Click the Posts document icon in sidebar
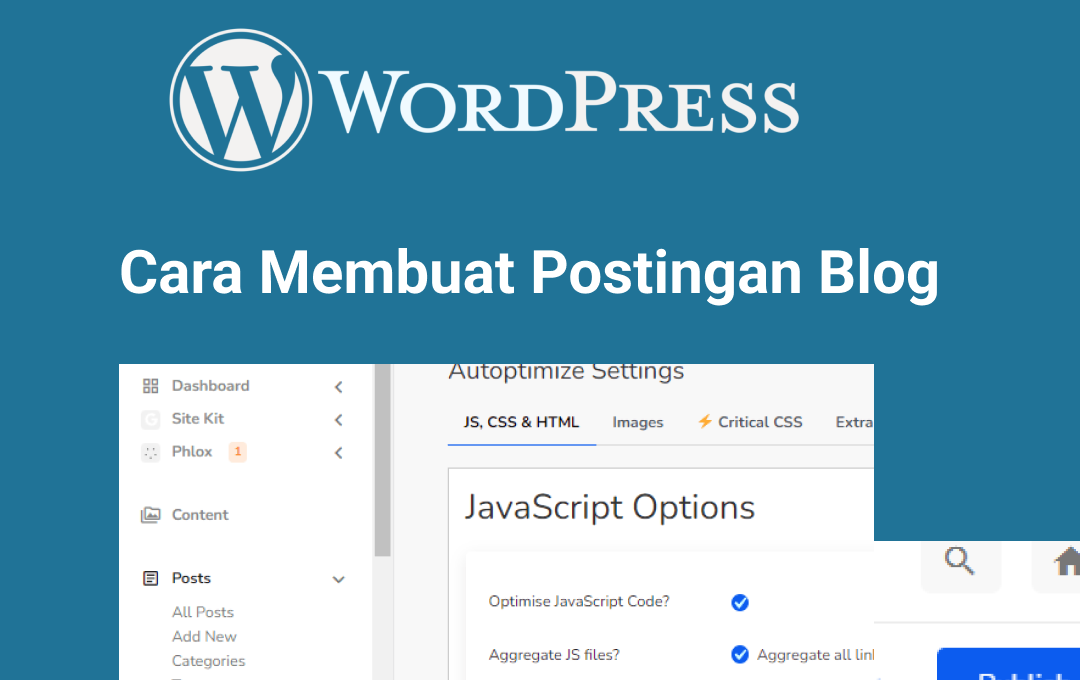1080x680 pixels. (x=151, y=578)
